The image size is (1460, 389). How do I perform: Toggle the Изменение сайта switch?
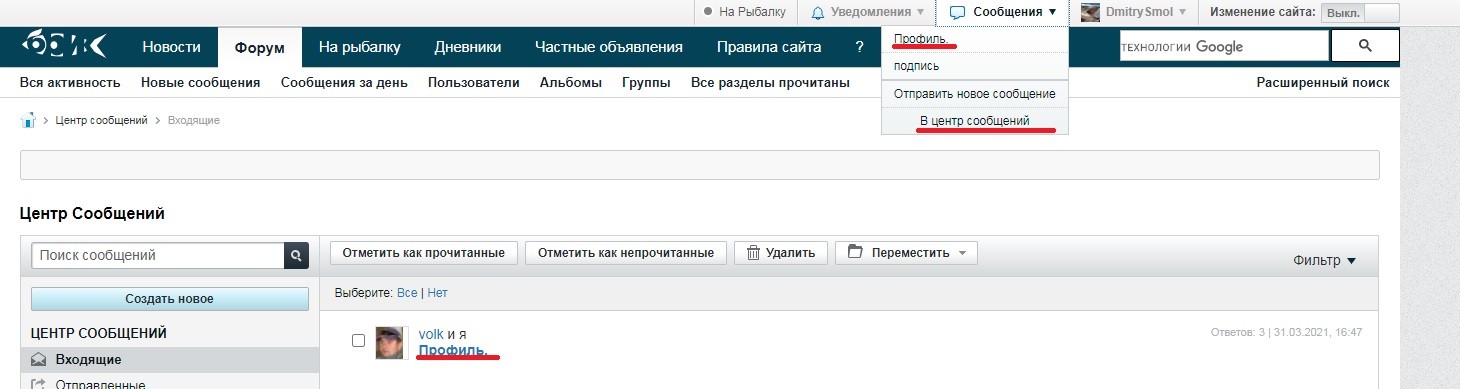1360,13
